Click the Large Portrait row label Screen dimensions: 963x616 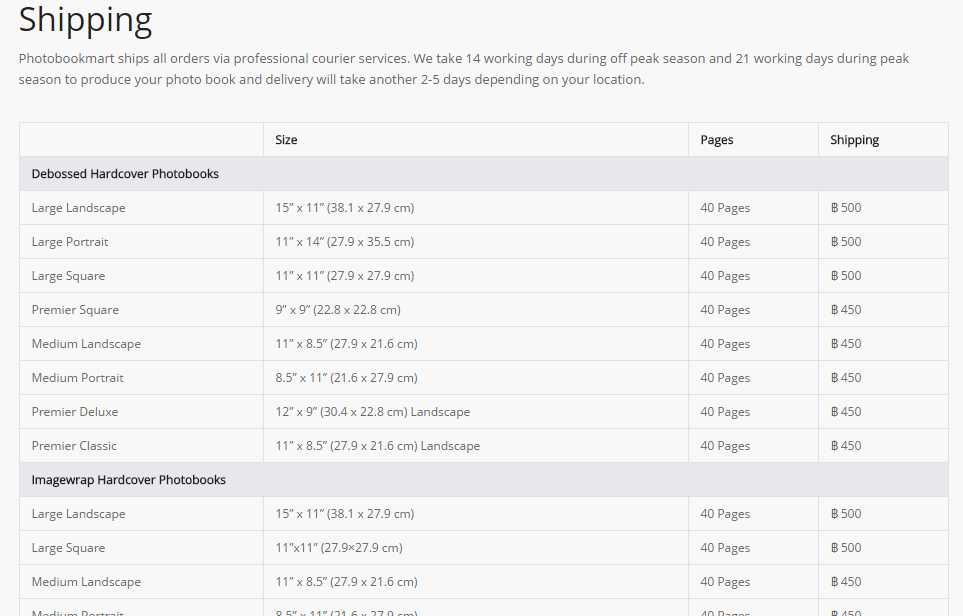click(x=70, y=242)
